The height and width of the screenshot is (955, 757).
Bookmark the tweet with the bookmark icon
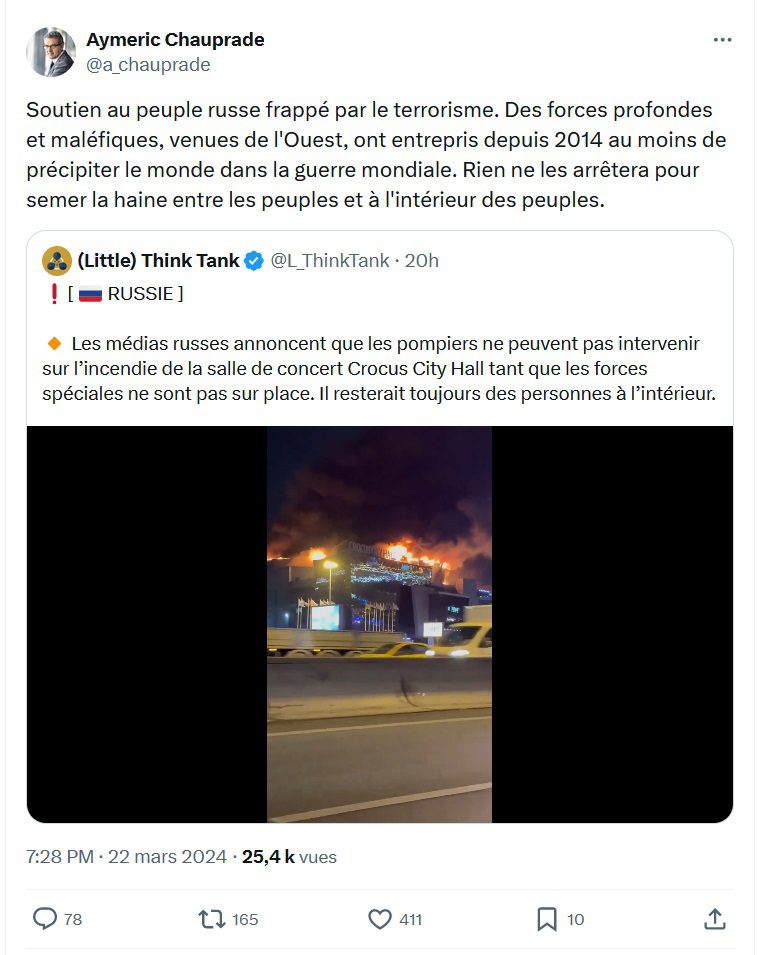pyautogui.click(x=546, y=918)
